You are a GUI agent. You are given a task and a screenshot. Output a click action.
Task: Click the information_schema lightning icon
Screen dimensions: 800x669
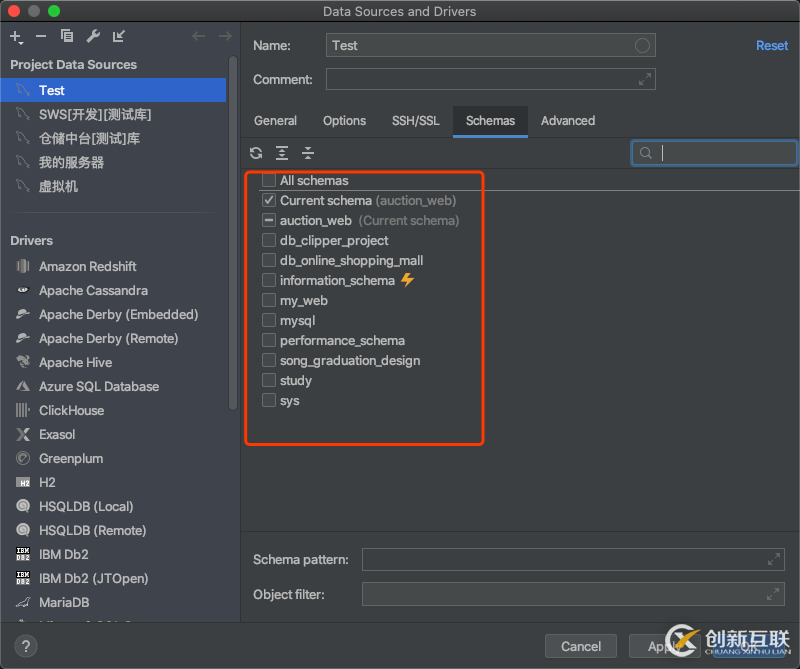pos(407,280)
